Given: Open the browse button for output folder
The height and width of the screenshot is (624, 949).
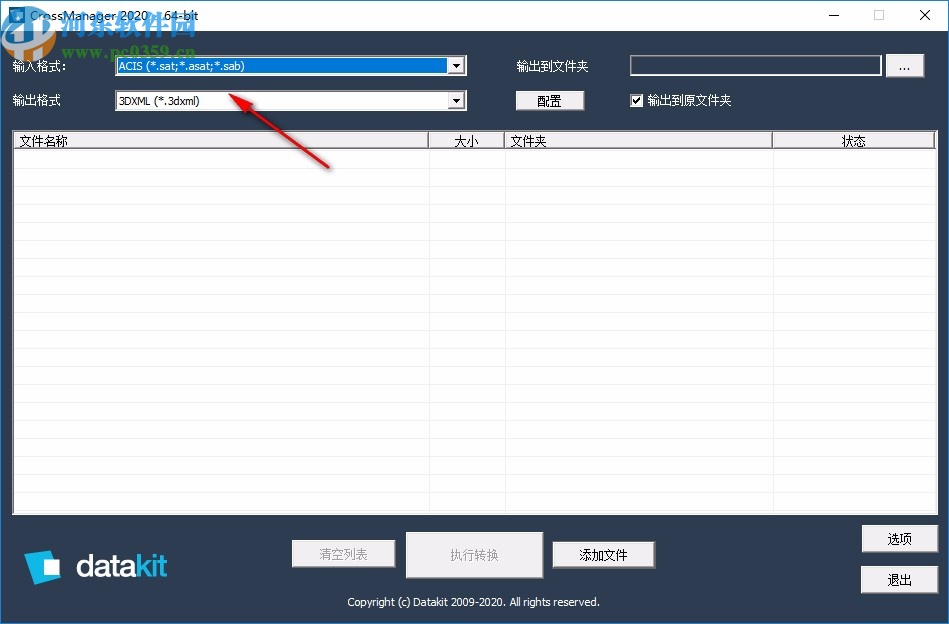Looking at the screenshot, I should pyautogui.click(x=905, y=65).
